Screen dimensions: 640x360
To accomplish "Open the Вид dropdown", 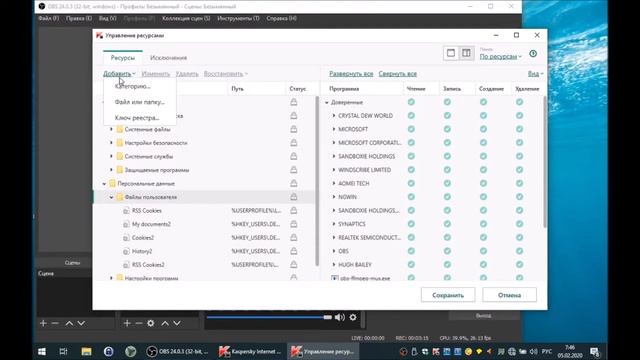I will 535,74.
